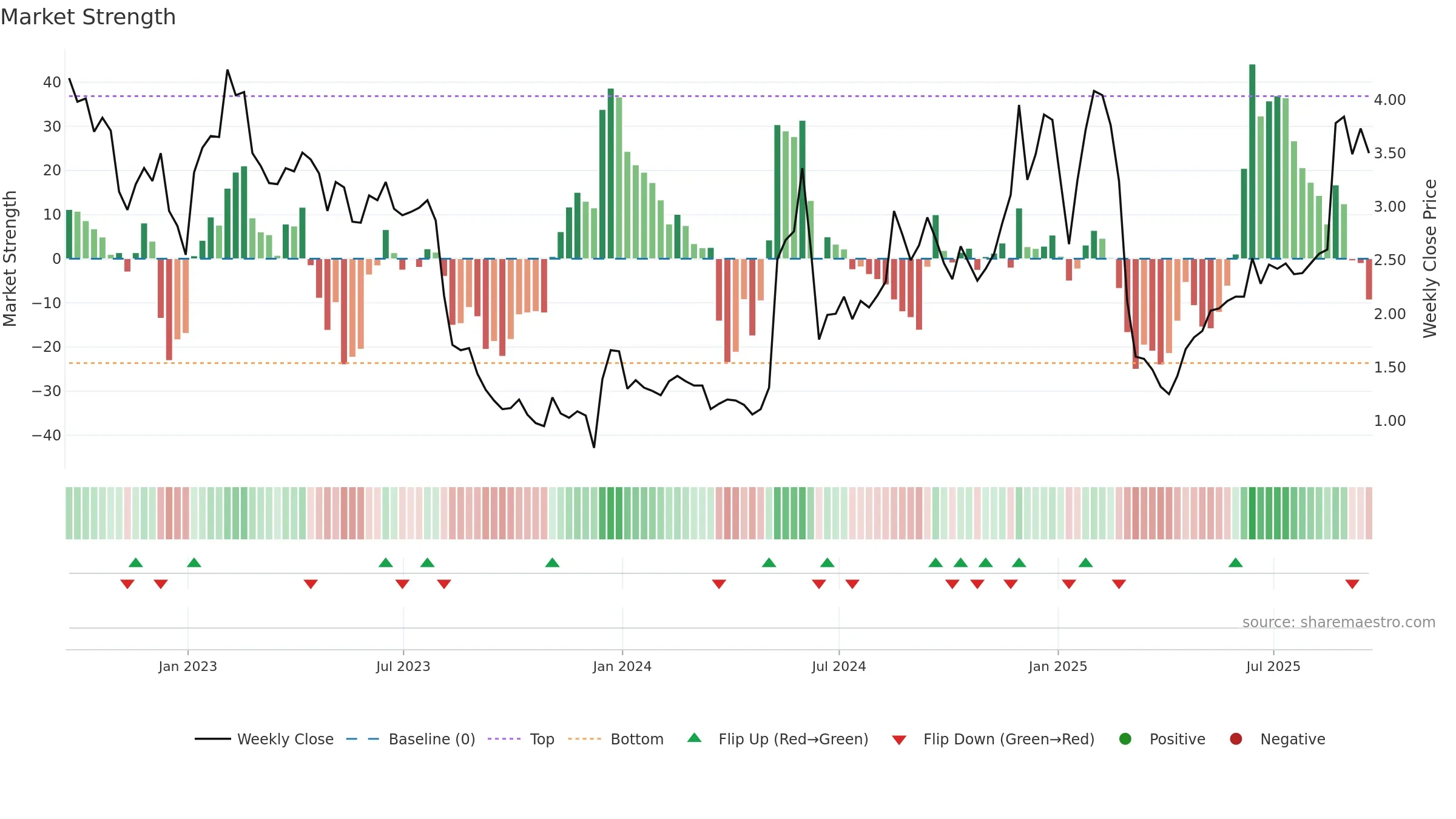The width and height of the screenshot is (1456, 819).
Task: Click the 'Market Strength' chart title
Action: (x=89, y=17)
